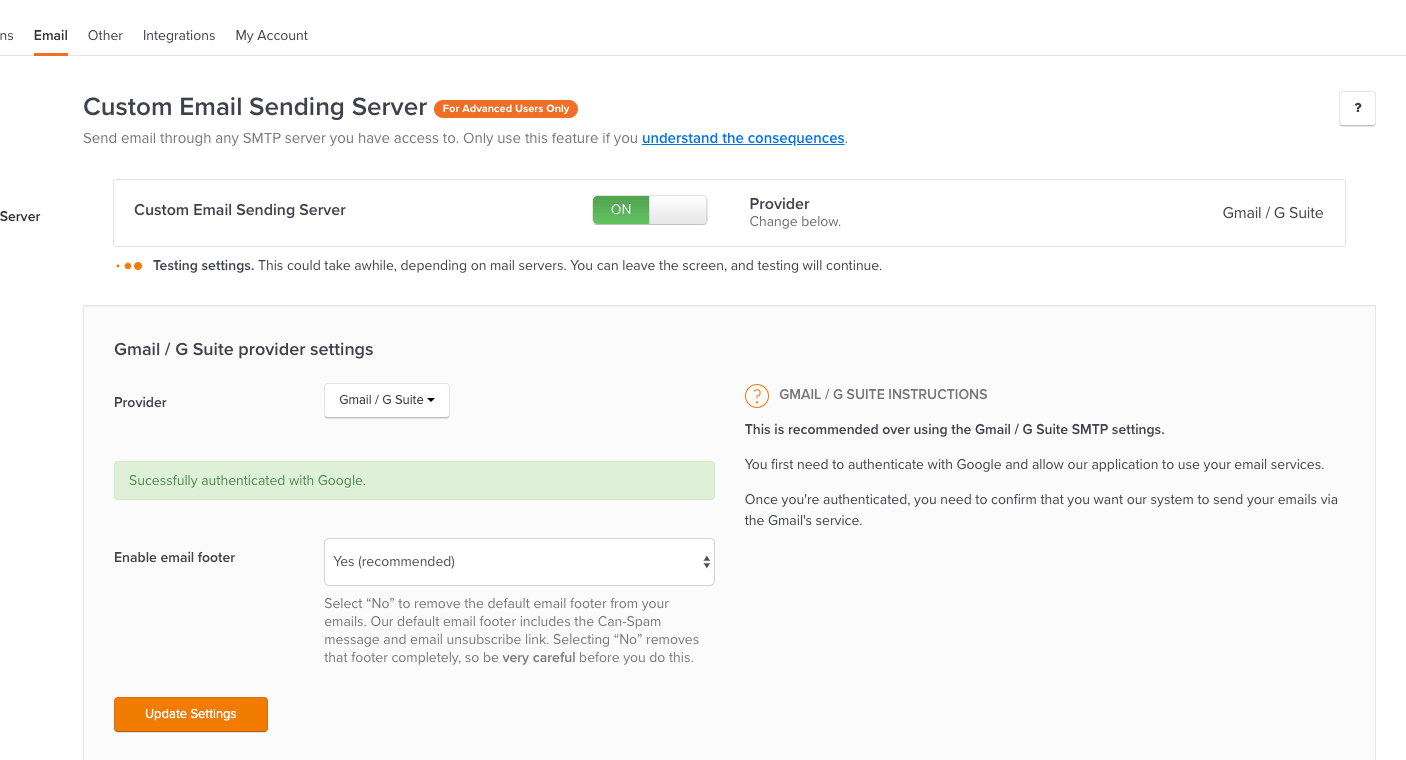Select the Server item in left sidebar
The height and width of the screenshot is (760, 1406).
coord(20,216)
